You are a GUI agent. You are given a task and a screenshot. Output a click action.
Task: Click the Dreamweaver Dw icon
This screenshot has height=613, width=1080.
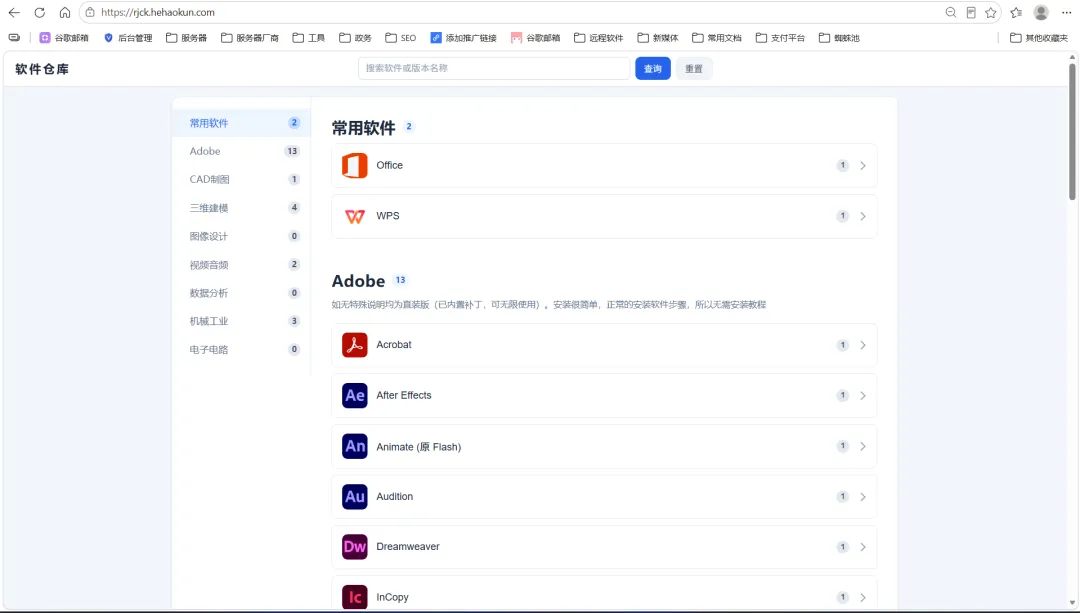355,547
